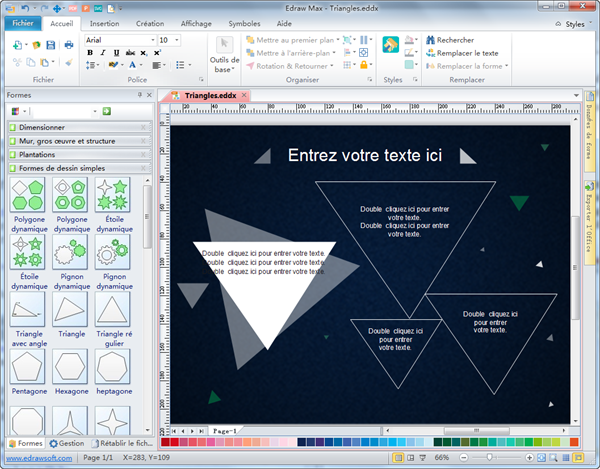Open the Styles menu at top right
This screenshot has height=469, width=600.
click(573, 24)
